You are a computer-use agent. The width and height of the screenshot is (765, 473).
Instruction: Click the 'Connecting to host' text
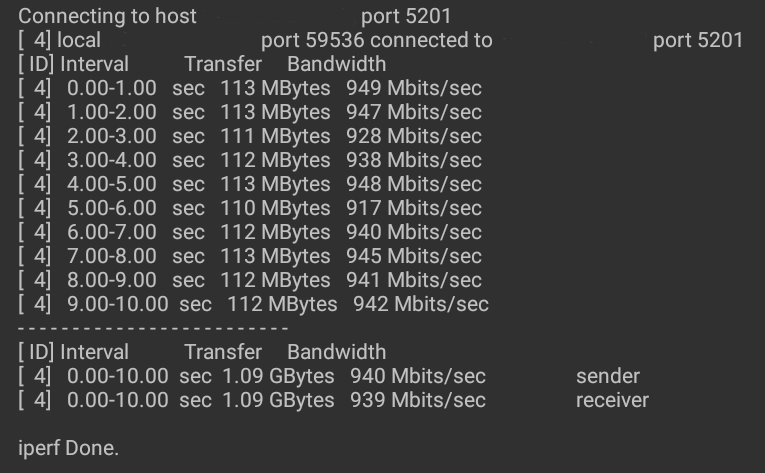108,16
